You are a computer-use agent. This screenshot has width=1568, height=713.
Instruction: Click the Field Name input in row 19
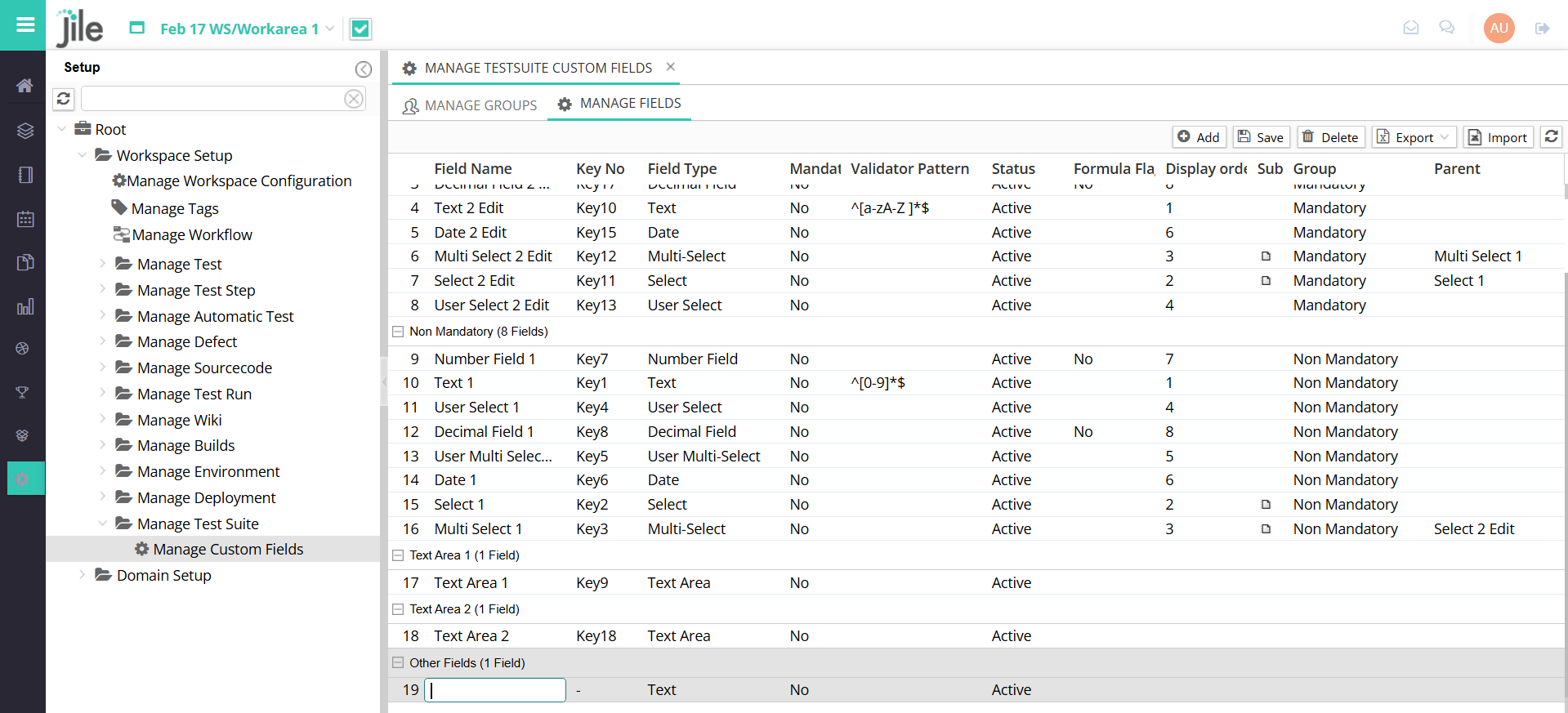click(495, 690)
